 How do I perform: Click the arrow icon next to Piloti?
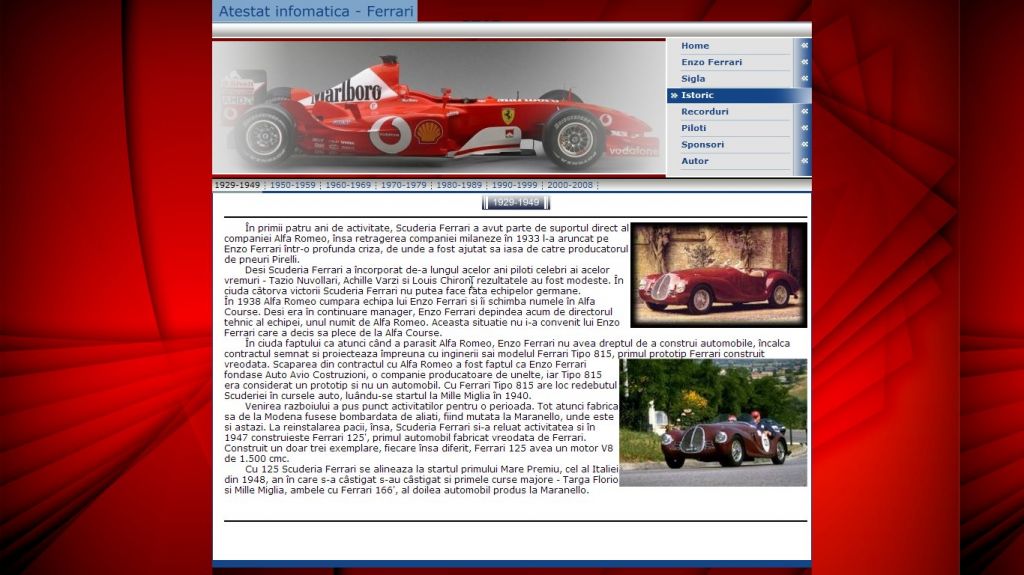point(804,128)
